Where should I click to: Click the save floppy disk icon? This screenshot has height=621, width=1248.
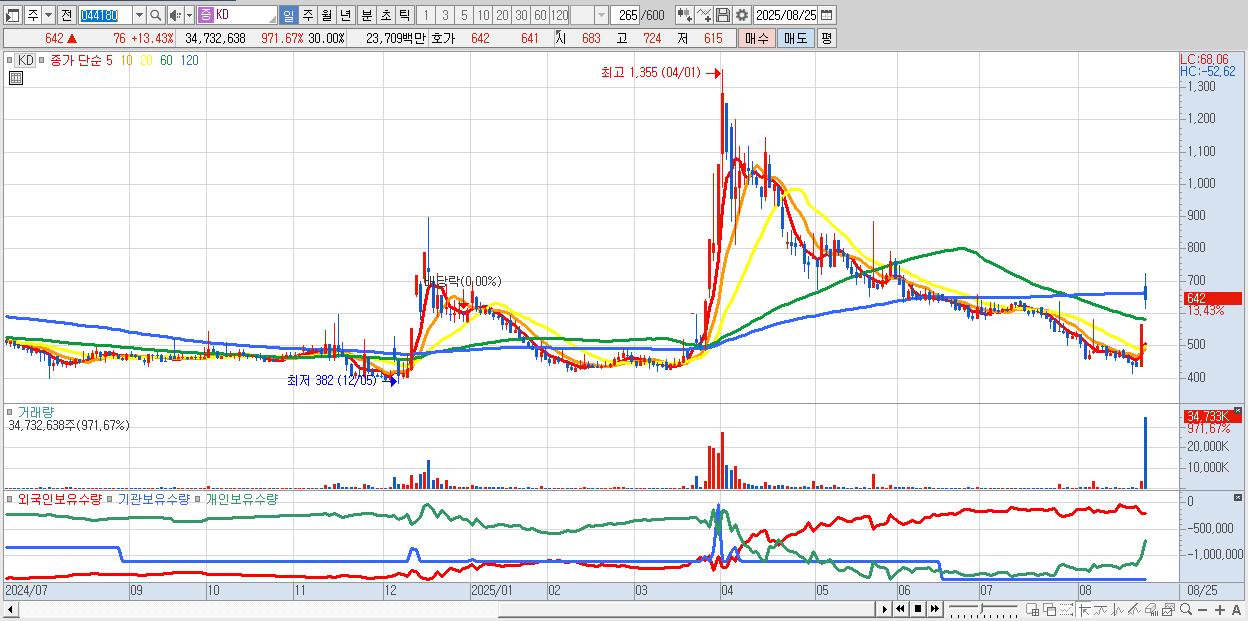click(x=722, y=15)
